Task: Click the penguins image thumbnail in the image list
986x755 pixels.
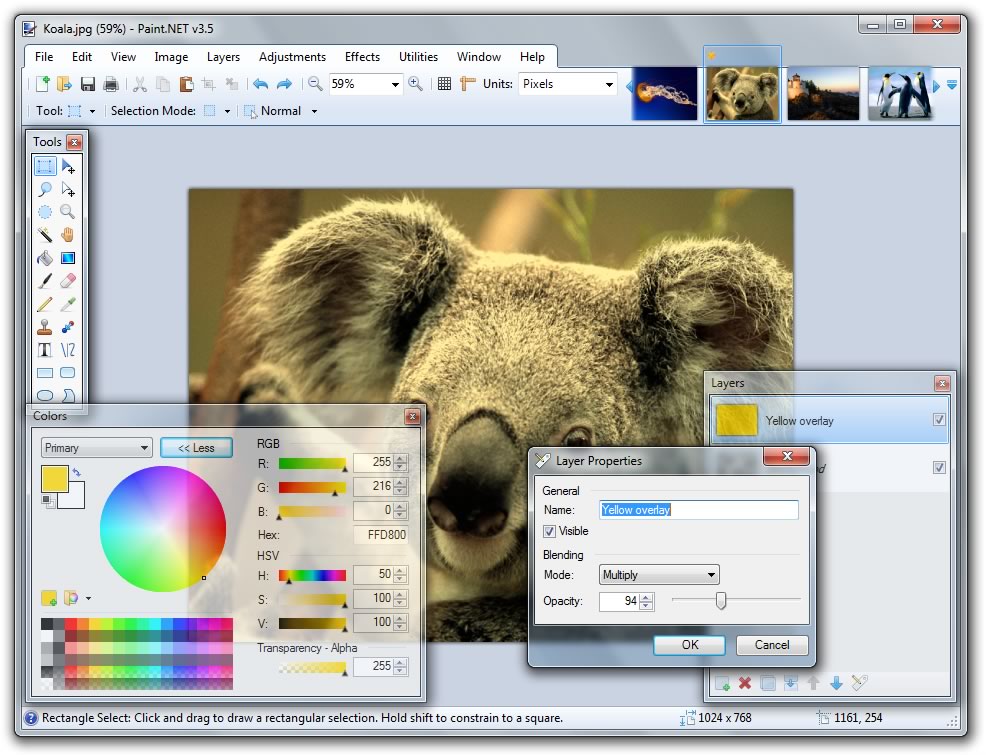Action: coord(900,91)
